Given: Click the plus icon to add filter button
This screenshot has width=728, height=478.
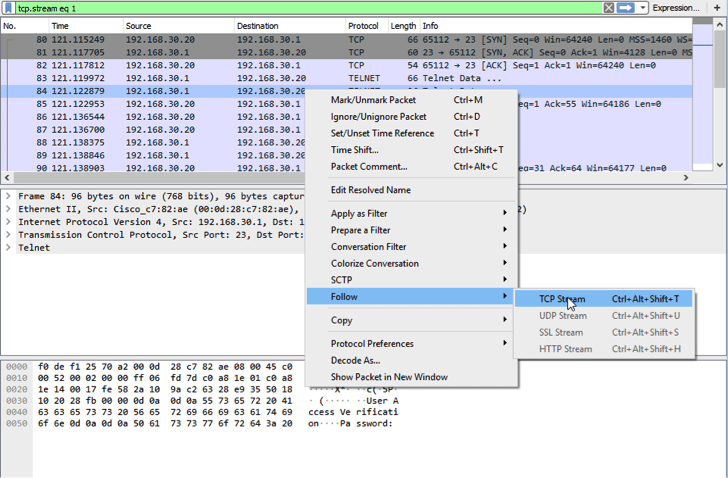Looking at the screenshot, I should (718, 7).
